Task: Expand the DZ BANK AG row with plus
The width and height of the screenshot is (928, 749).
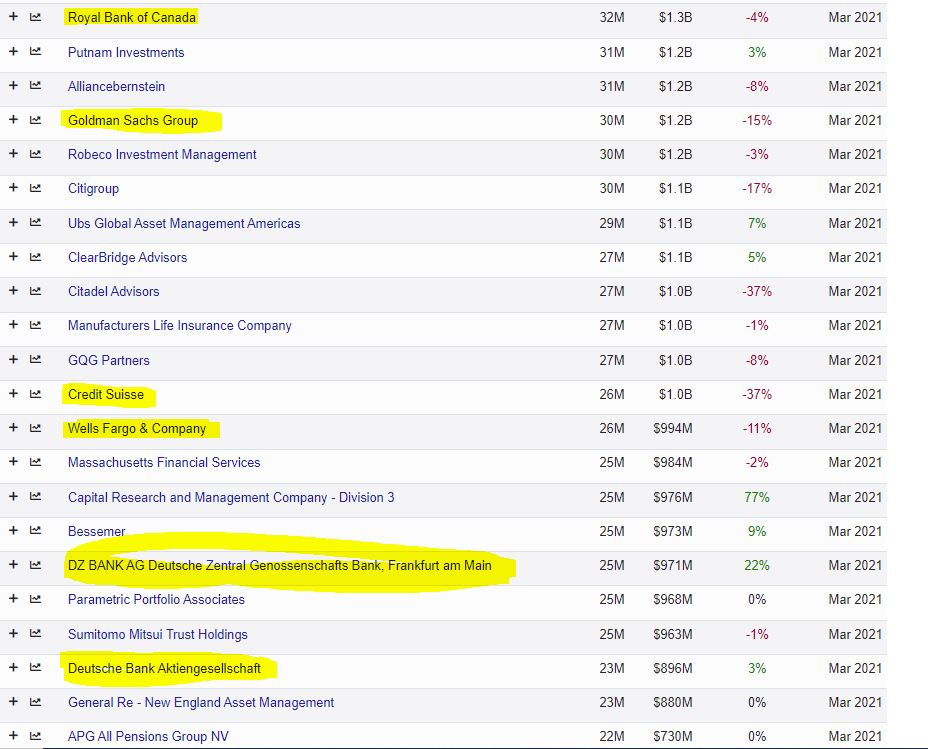Action: pyautogui.click(x=13, y=564)
